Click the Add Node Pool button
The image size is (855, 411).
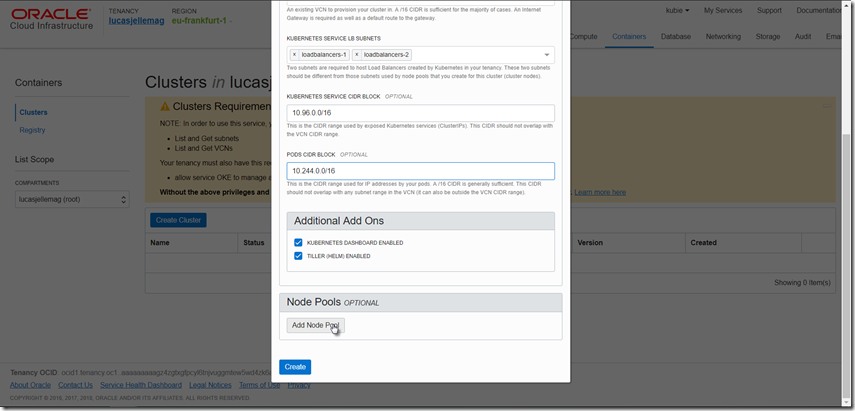coord(316,325)
